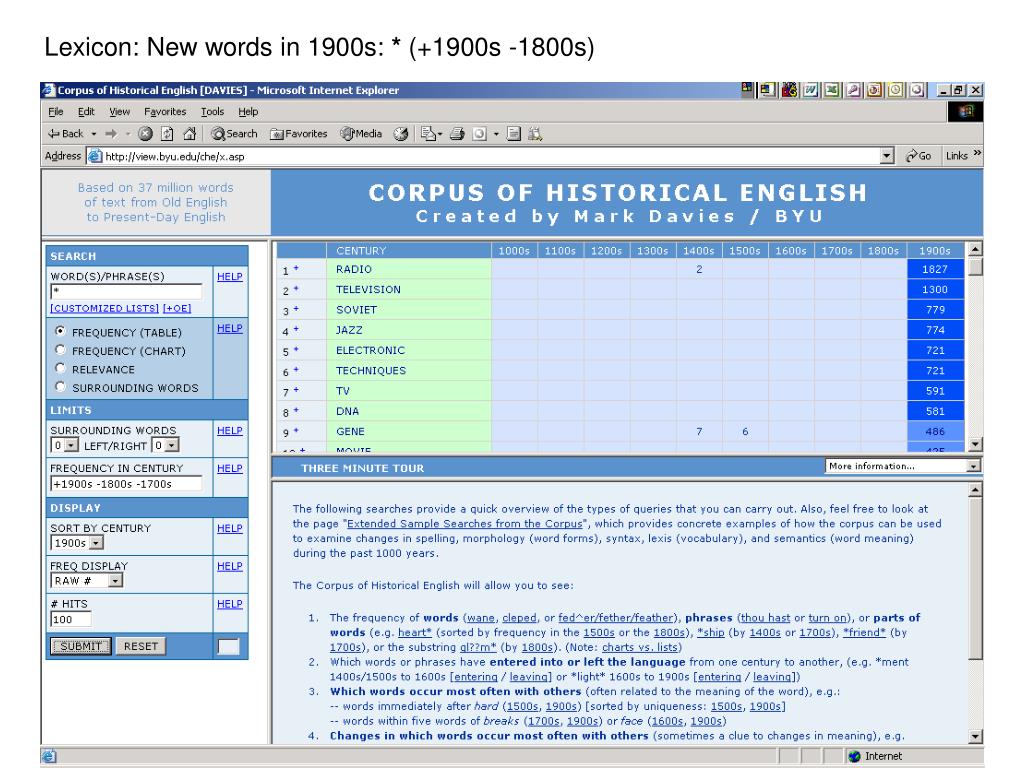
Task: Click the Edit page toolbar icon
Action: tap(479, 134)
